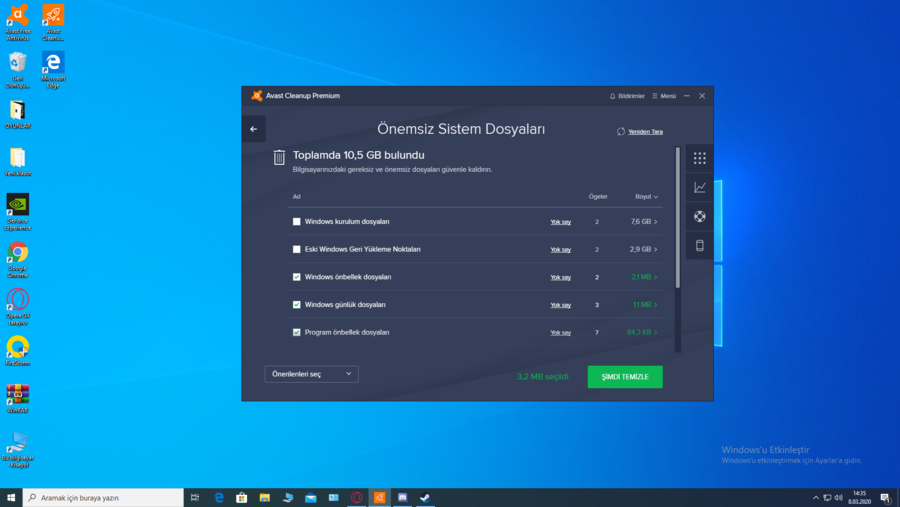Open Google Chrome desktop shortcut

click(18, 260)
